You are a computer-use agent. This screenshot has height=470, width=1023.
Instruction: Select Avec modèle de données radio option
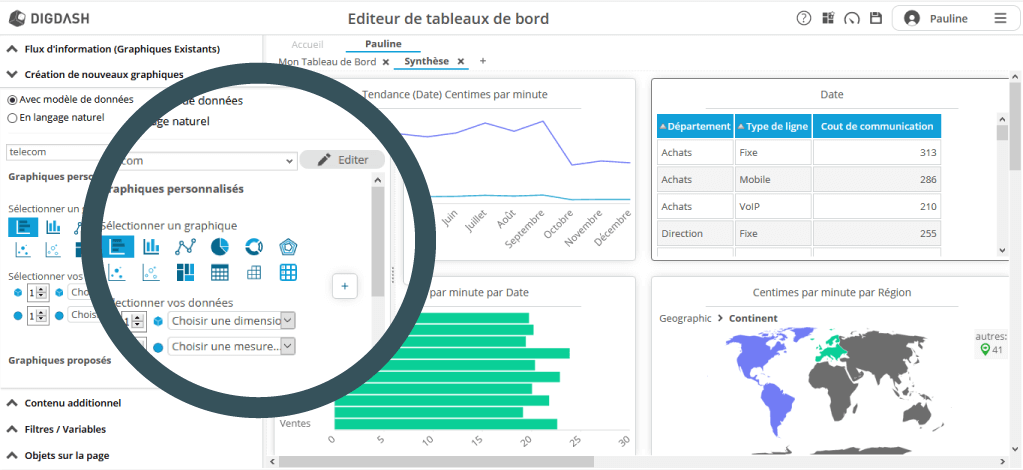point(12,100)
